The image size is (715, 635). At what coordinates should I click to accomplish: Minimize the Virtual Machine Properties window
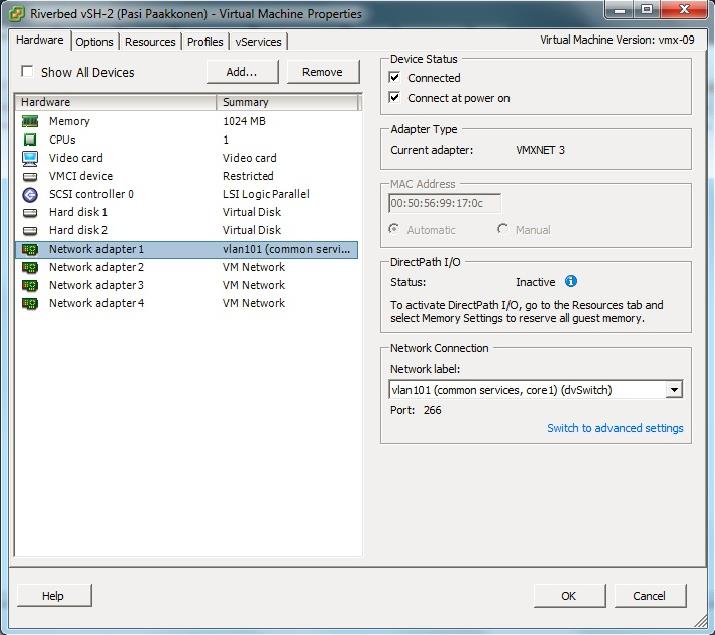pyautogui.click(x=621, y=10)
